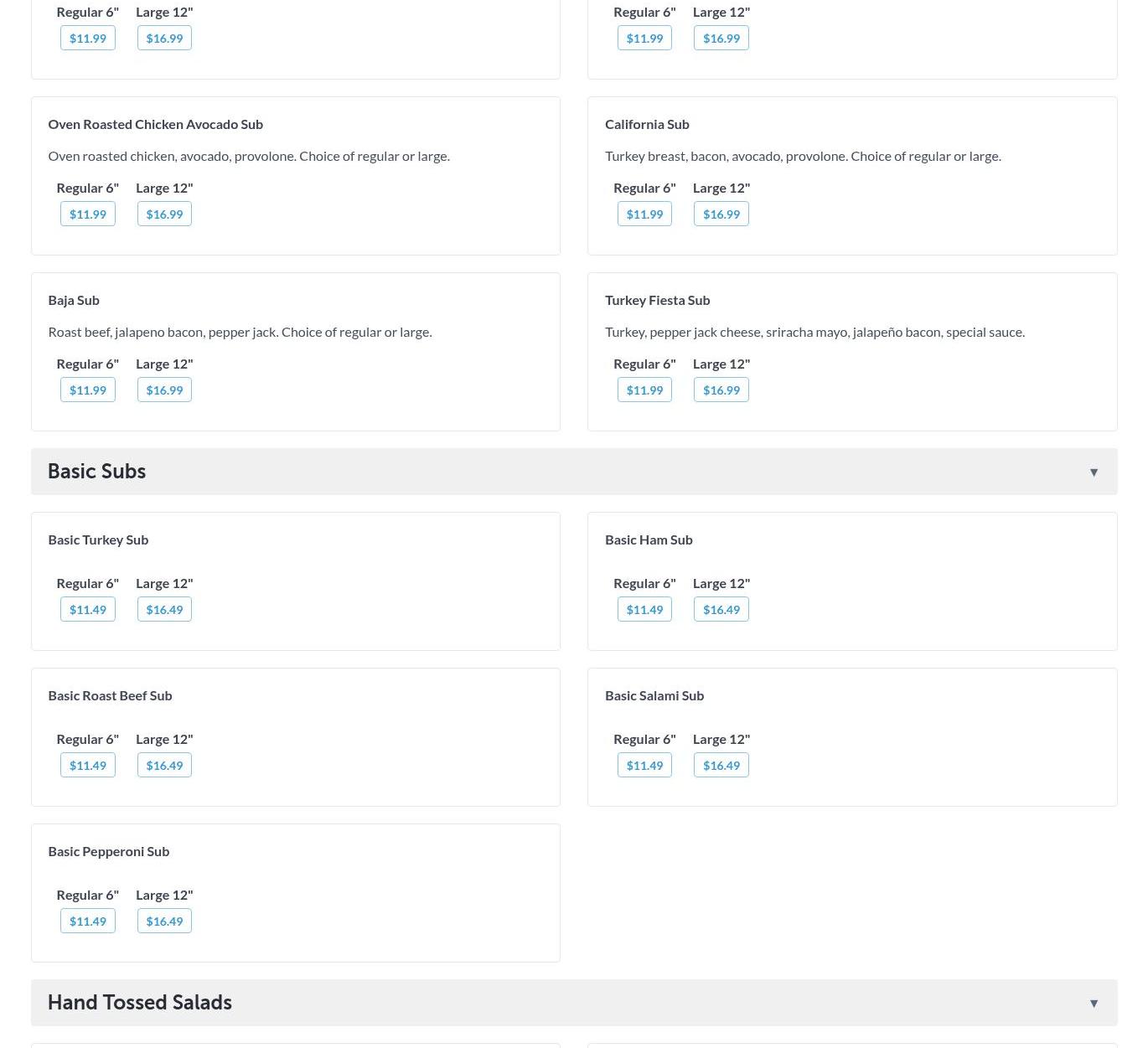This screenshot has width=1148, height=1048.
Task: Add regular Baja Sub for $11.99
Action: (x=88, y=390)
